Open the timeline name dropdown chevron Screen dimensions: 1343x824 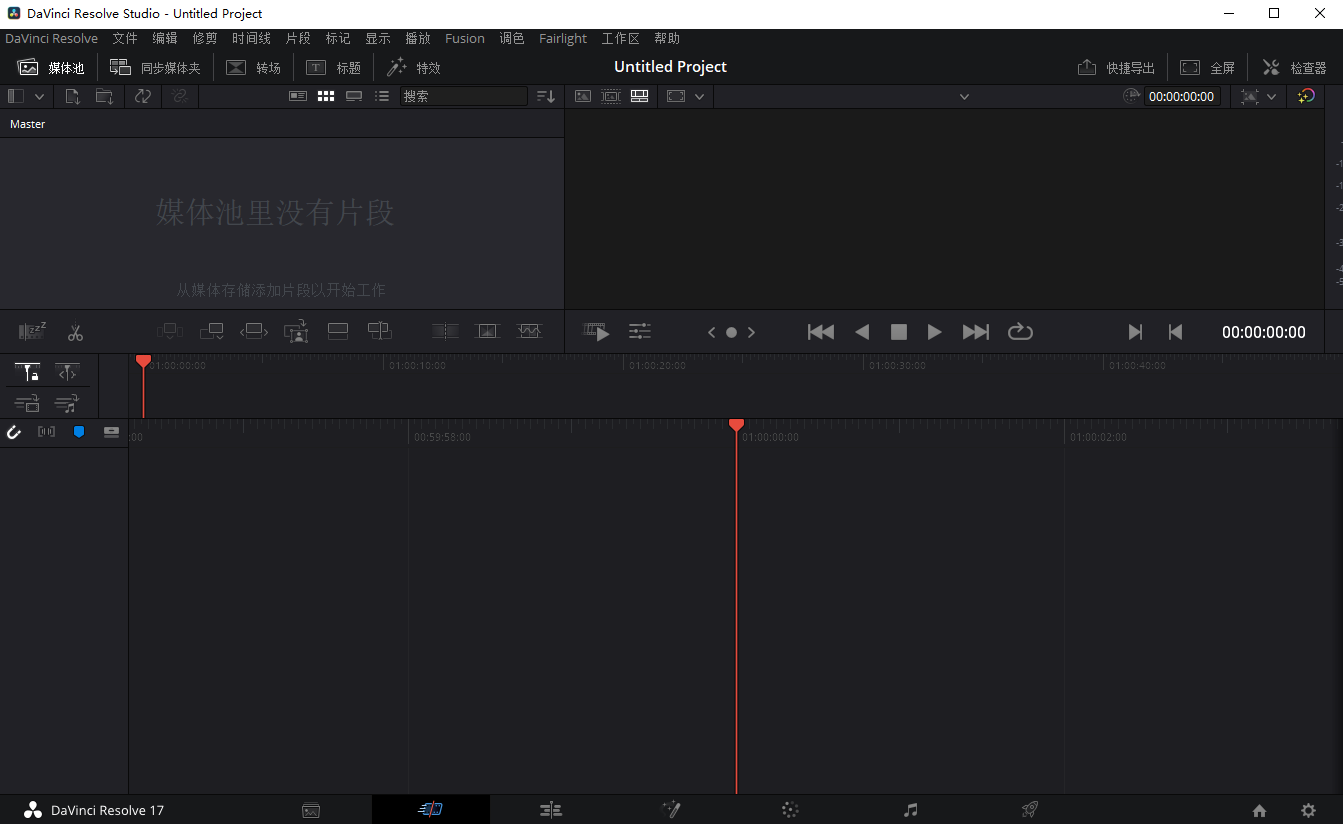[x=964, y=97]
